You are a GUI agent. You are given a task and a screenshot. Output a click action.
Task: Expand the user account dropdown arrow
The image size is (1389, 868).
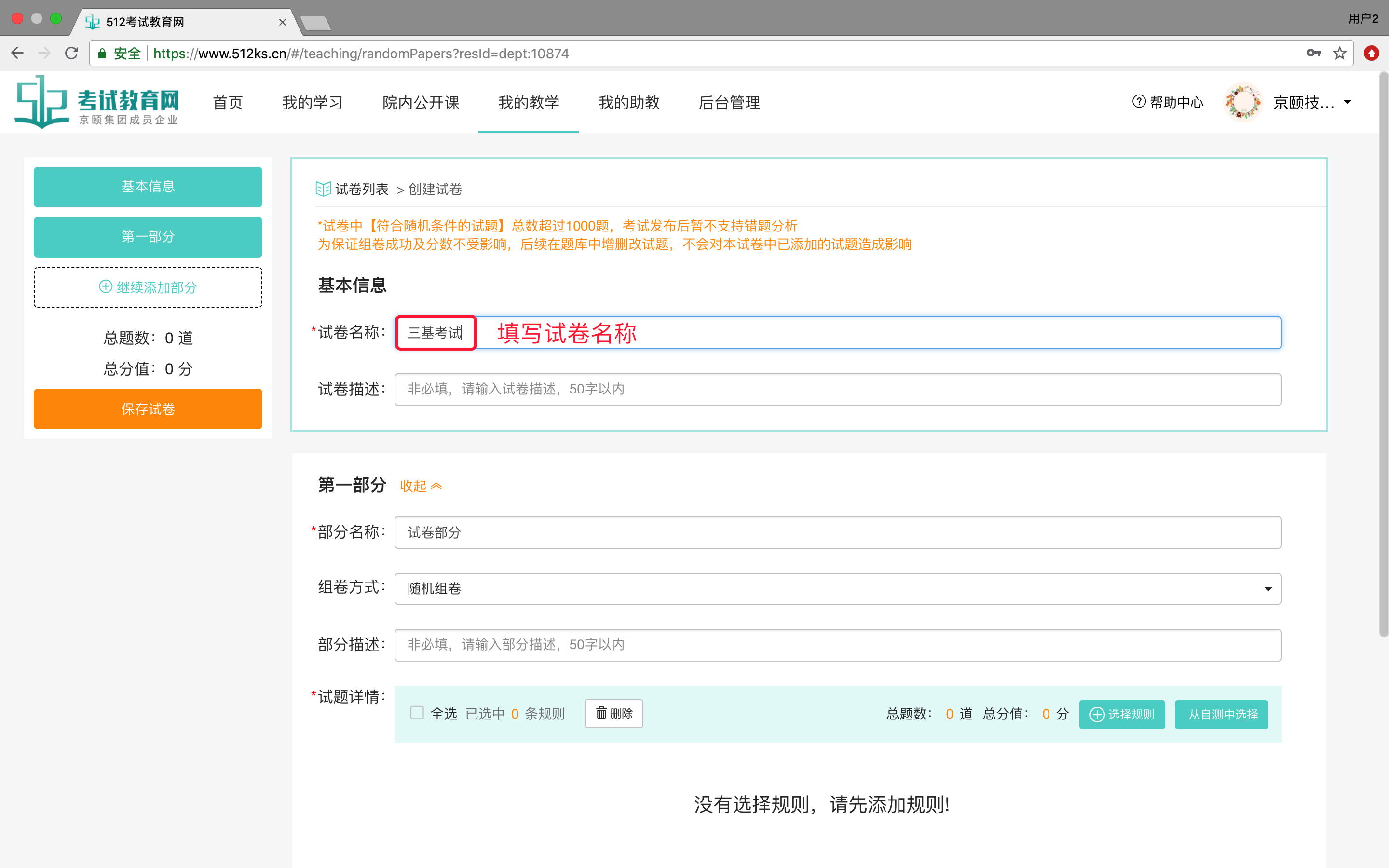point(1348,103)
